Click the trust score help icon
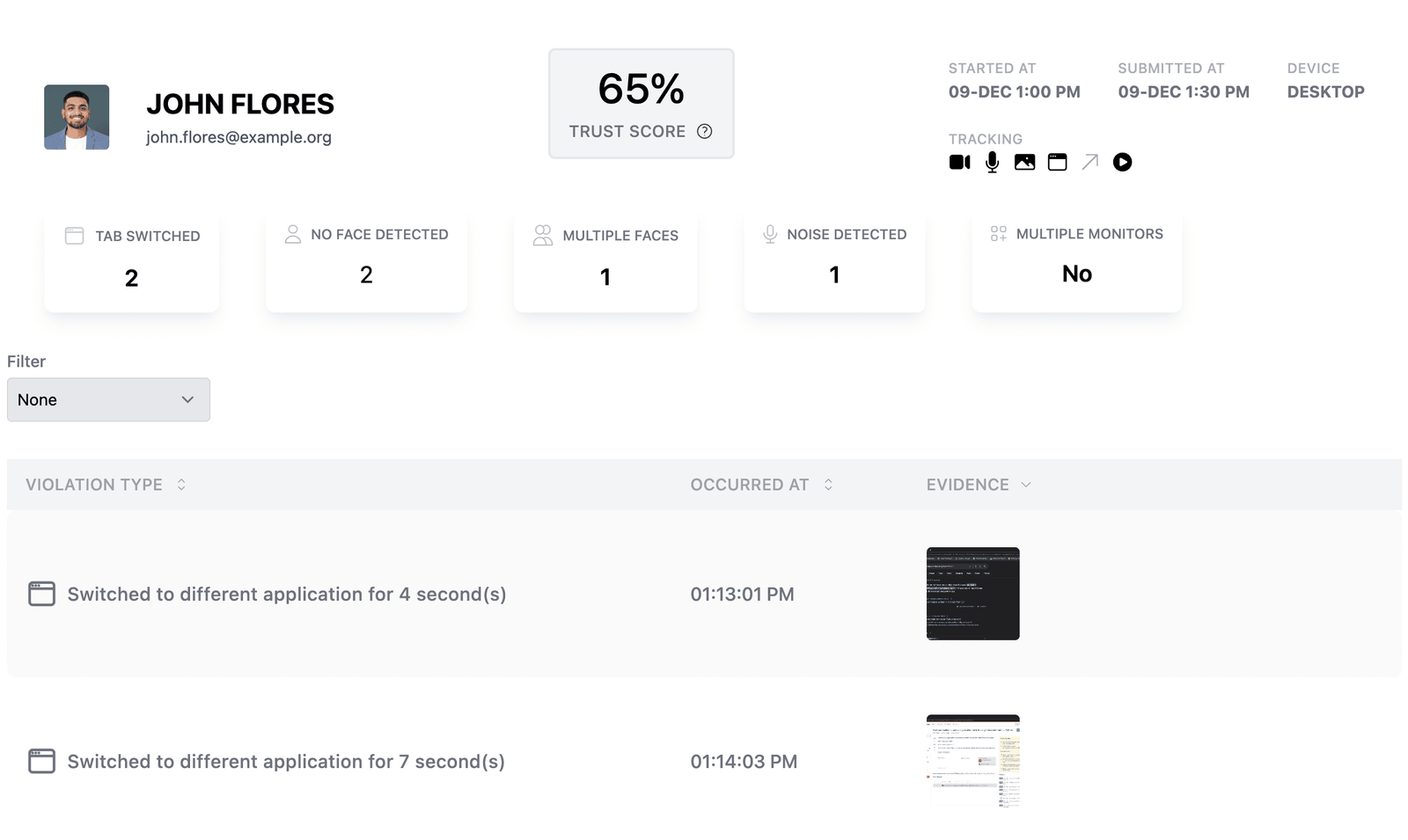Image resolution: width=1408 pixels, height=840 pixels. click(704, 131)
